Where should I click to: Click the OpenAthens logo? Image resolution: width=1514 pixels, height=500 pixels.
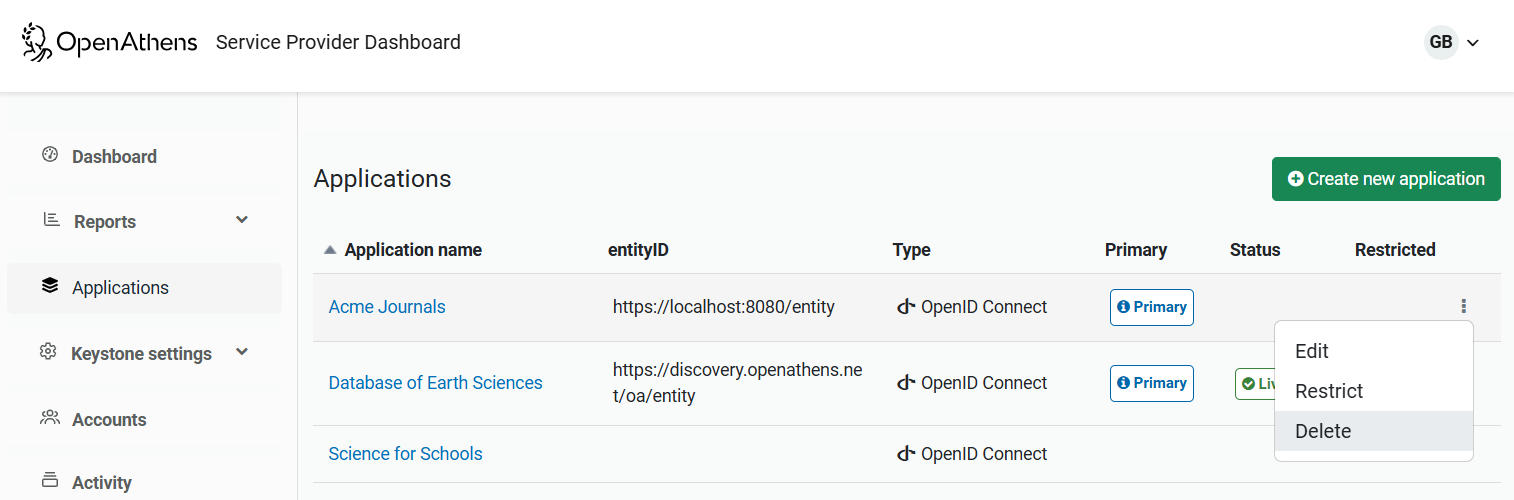110,42
